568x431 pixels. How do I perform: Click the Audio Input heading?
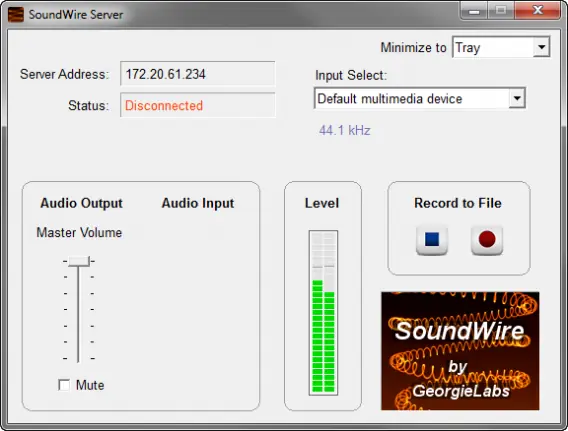pyautogui.click(x=198, y=203)
